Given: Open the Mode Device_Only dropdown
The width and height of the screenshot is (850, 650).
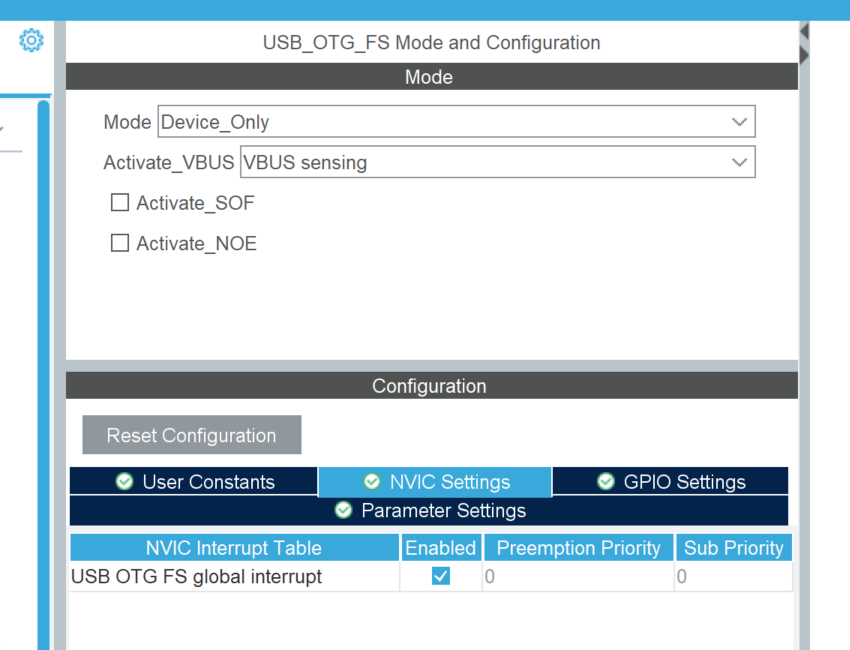Looking at the screenshot, I should 456,121.
